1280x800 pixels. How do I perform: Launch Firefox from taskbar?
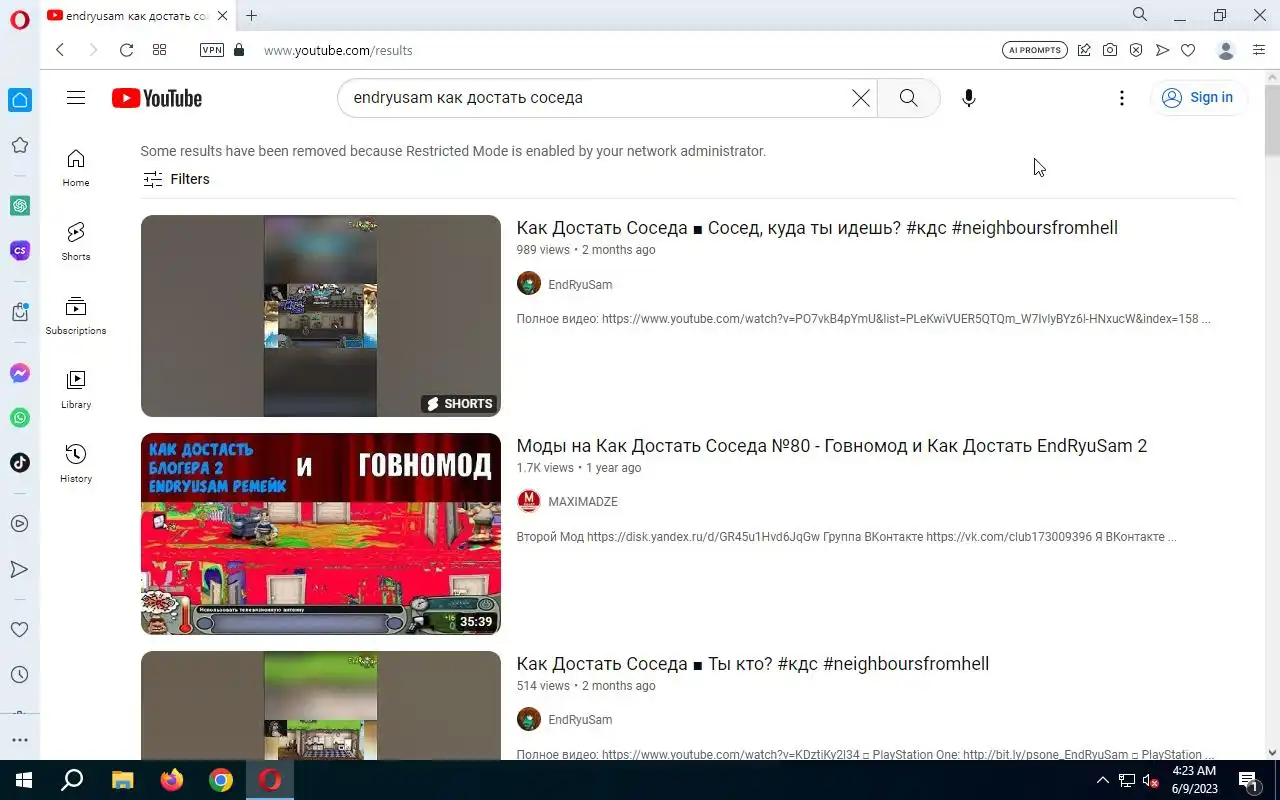172,780
